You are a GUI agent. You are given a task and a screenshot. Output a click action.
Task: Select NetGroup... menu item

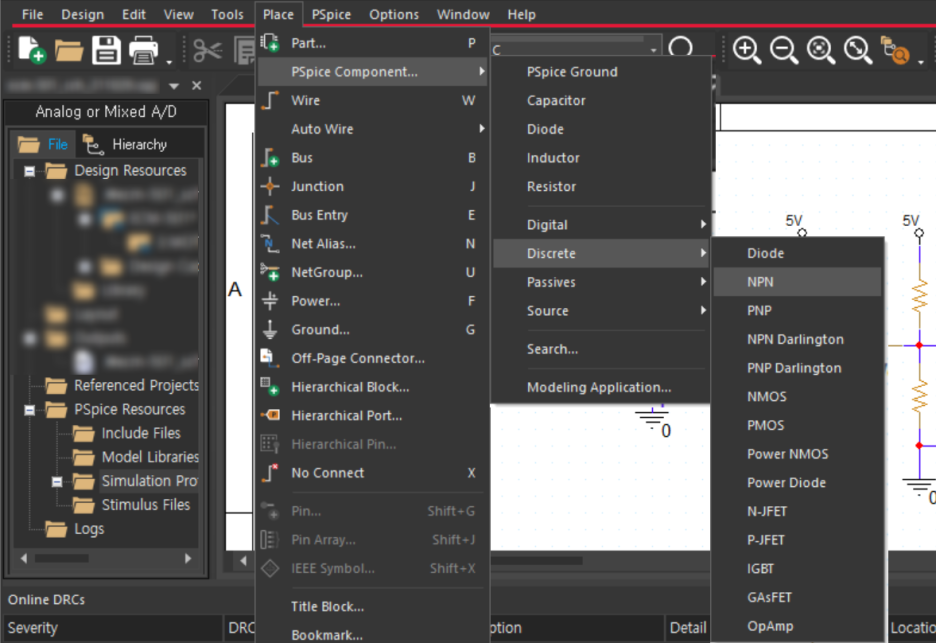(x=372, y=272)
